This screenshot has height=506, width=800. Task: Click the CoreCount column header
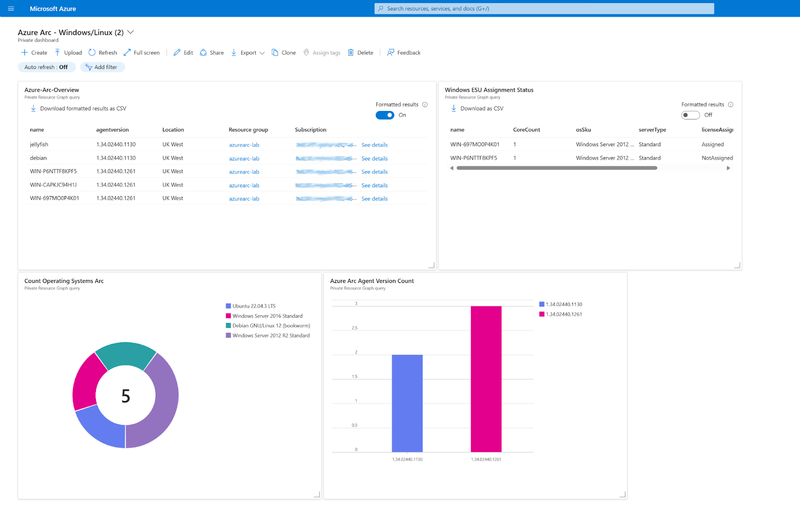527,130
